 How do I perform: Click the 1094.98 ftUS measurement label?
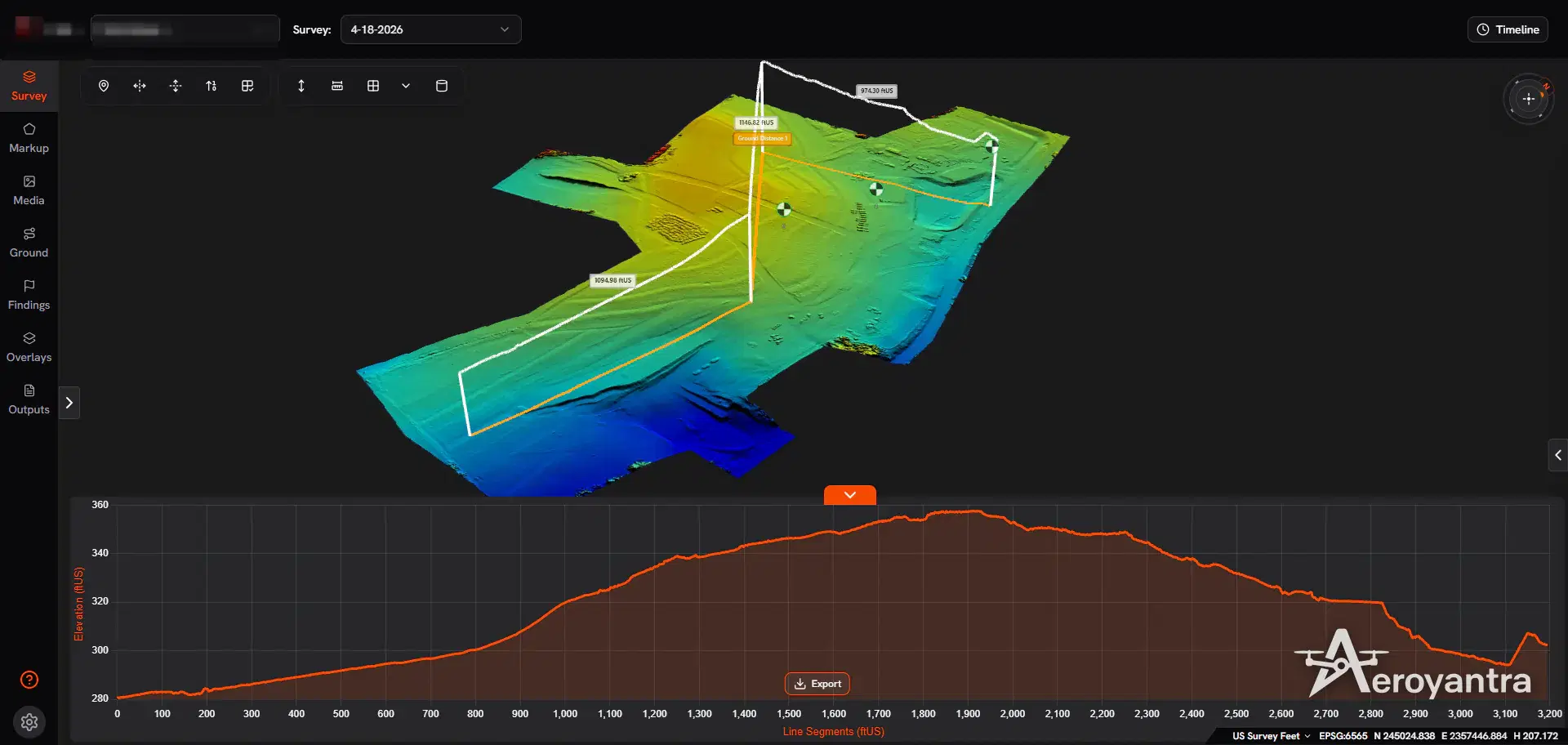pos(612,280)
